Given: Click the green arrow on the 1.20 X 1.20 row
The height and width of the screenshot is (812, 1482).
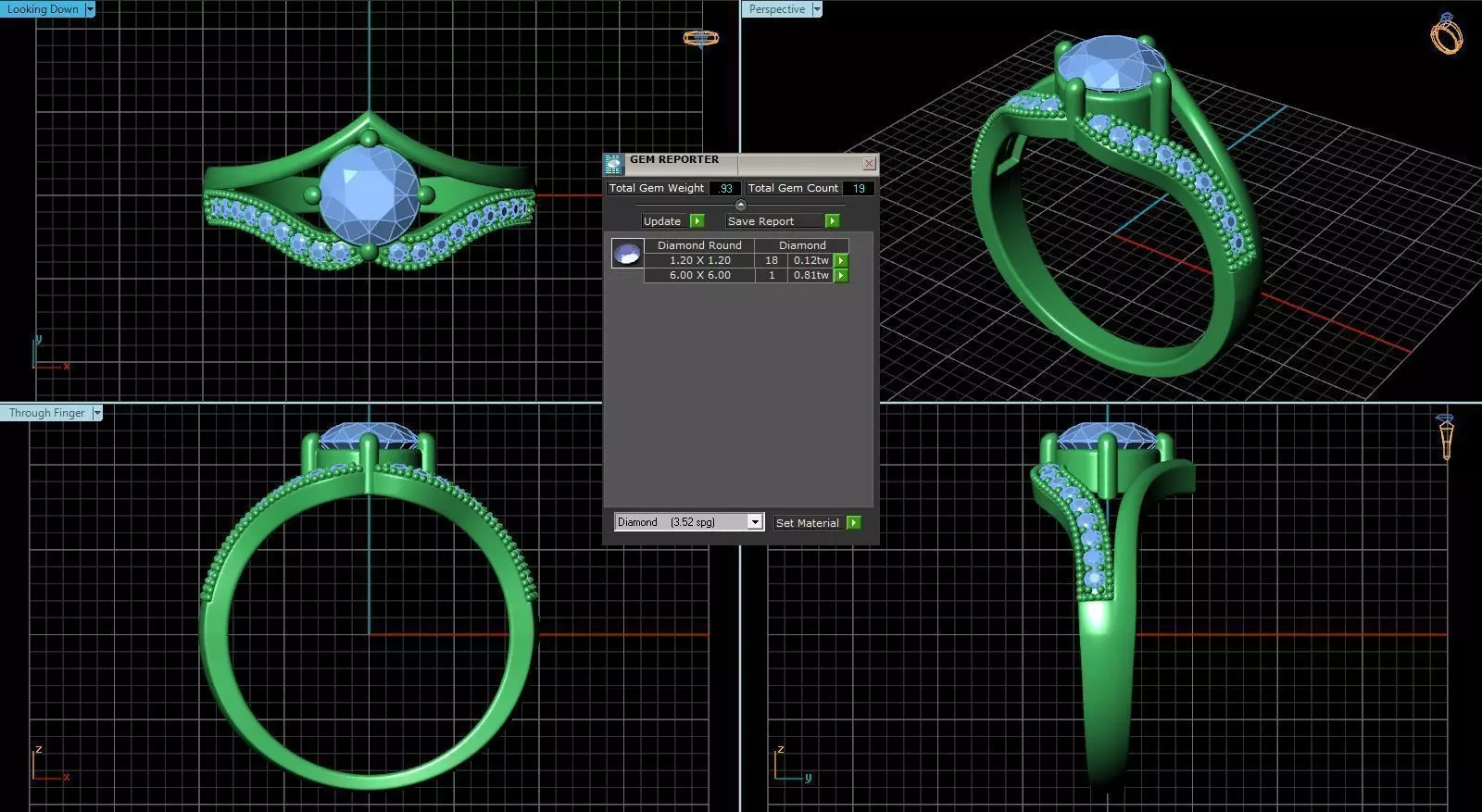Looking at the screenshot, I should click(x=841, y=261).
